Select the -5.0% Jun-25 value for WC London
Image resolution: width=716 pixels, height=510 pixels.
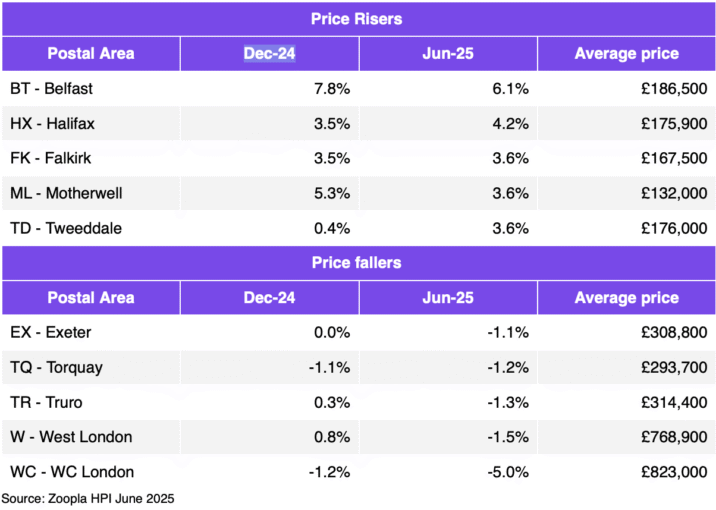click(509, 472)
